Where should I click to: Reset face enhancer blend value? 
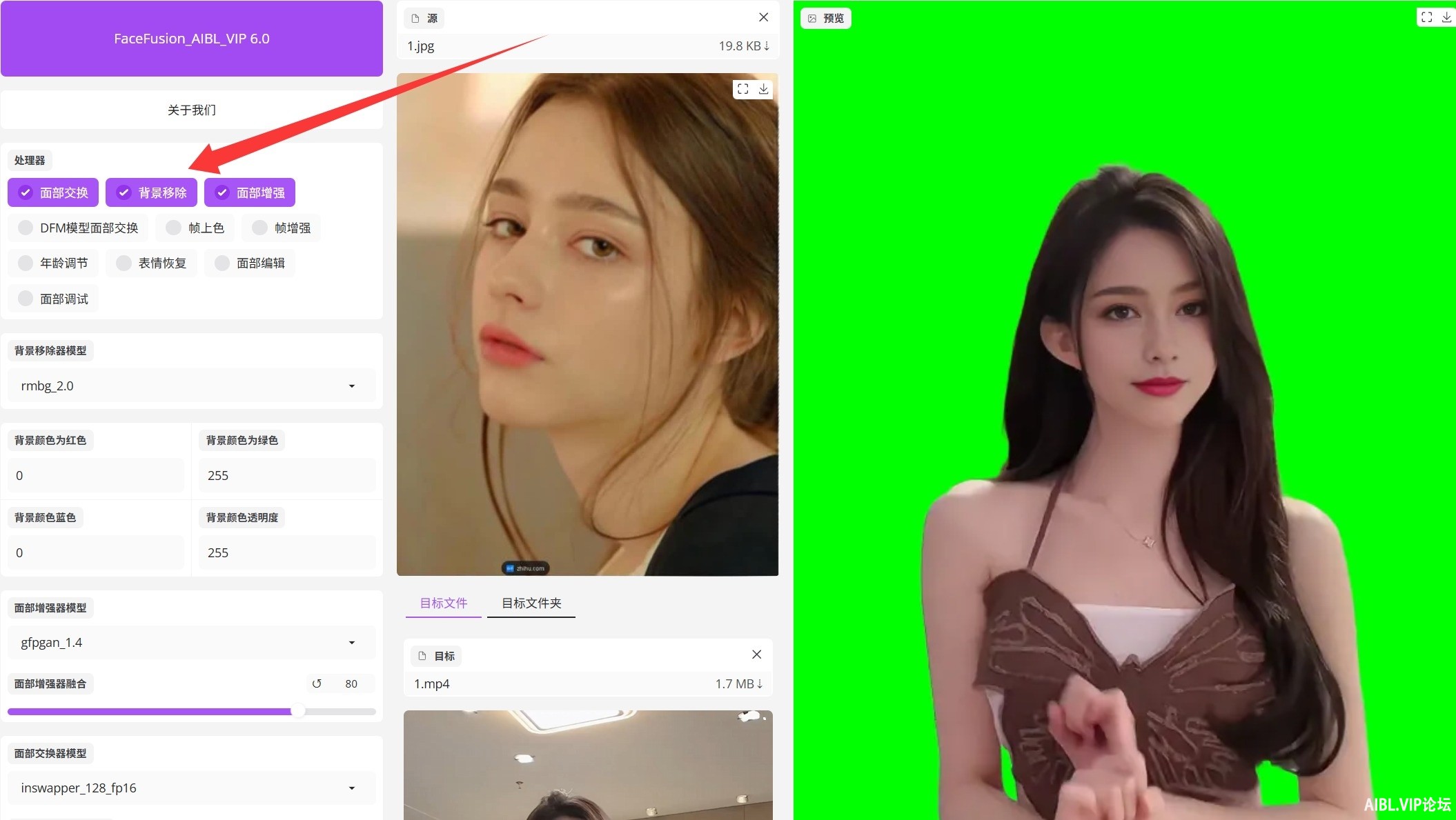click(x=317, y=683)
